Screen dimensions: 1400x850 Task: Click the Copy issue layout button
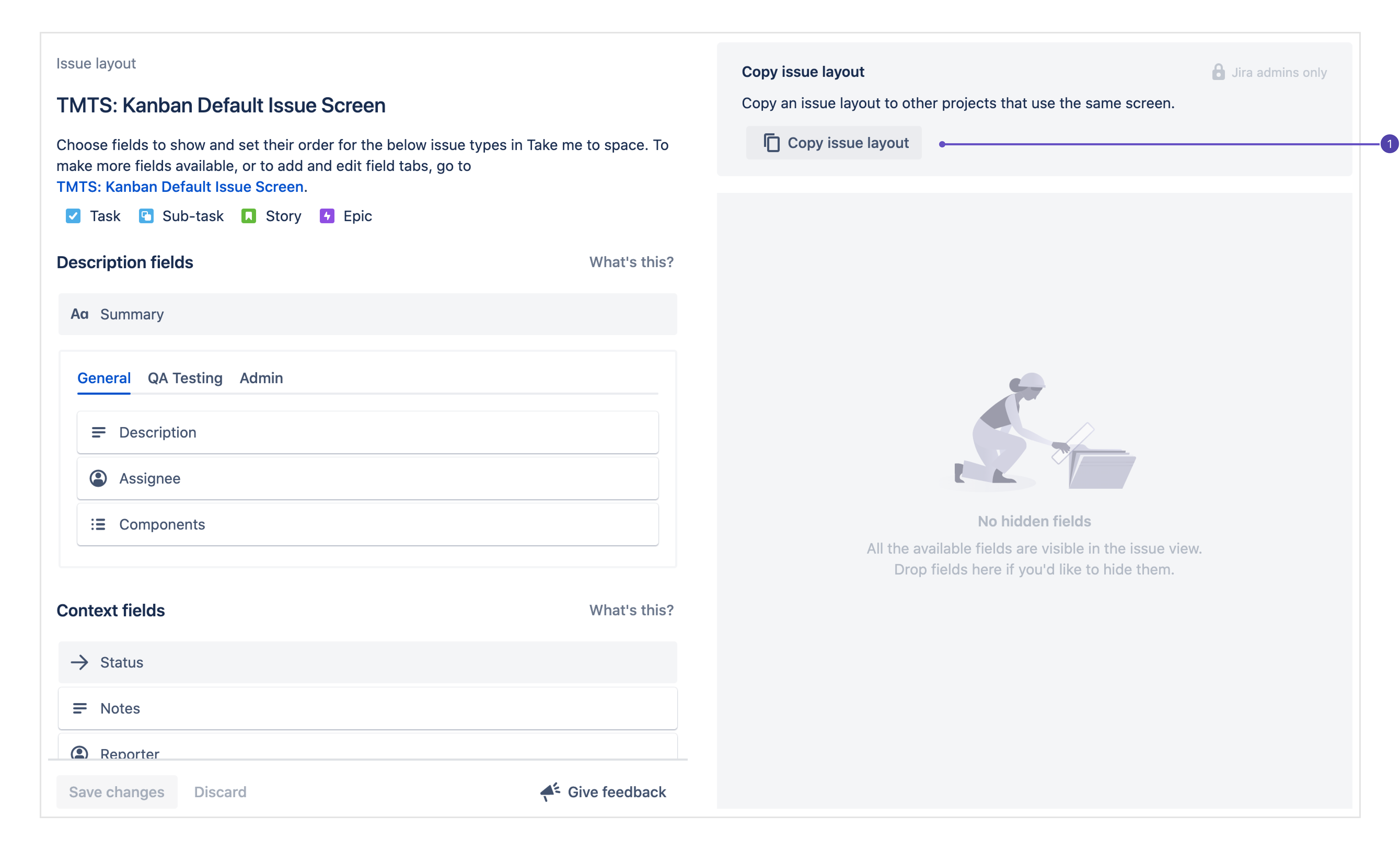(834, 143)
